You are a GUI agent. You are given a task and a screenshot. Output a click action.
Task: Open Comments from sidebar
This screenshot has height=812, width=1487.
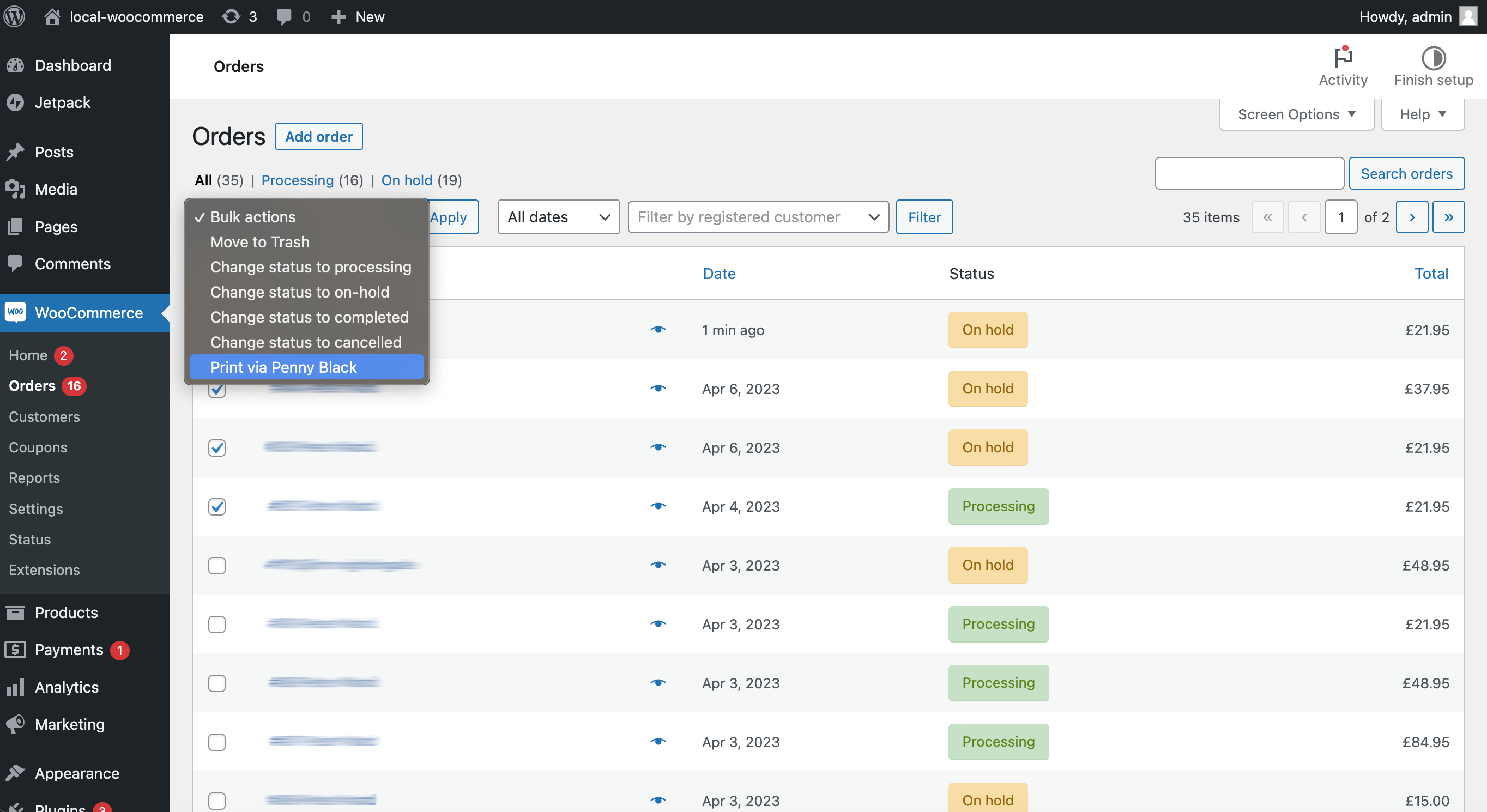(85, 264)
